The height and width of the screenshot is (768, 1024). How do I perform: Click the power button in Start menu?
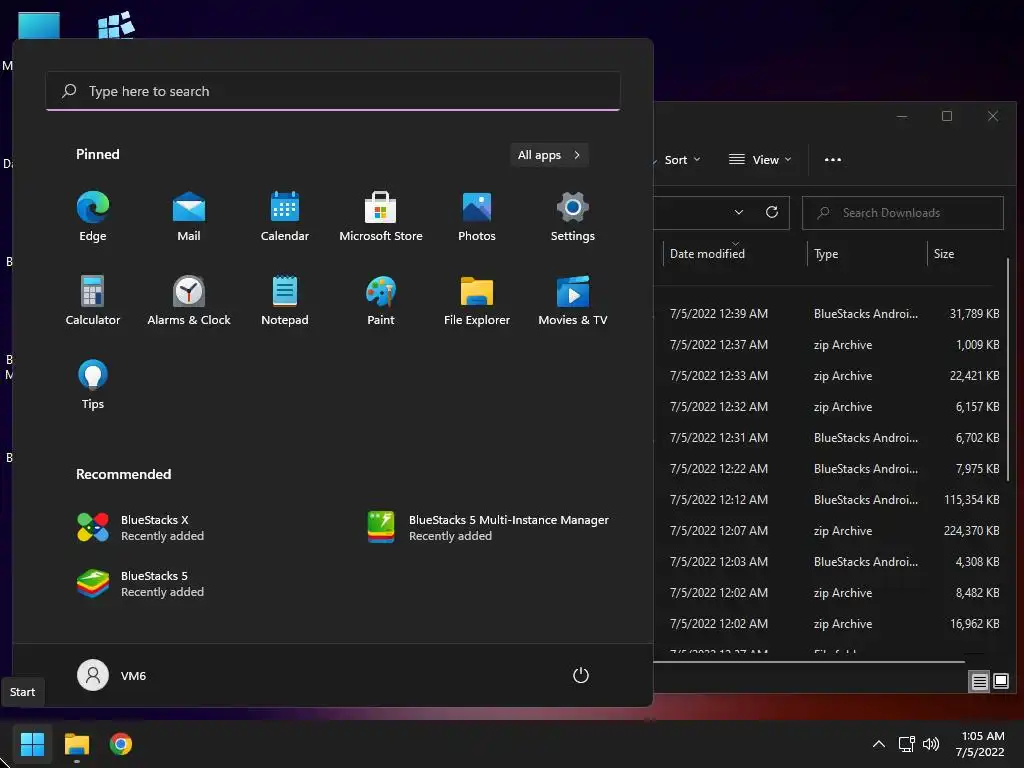[581, 675]
